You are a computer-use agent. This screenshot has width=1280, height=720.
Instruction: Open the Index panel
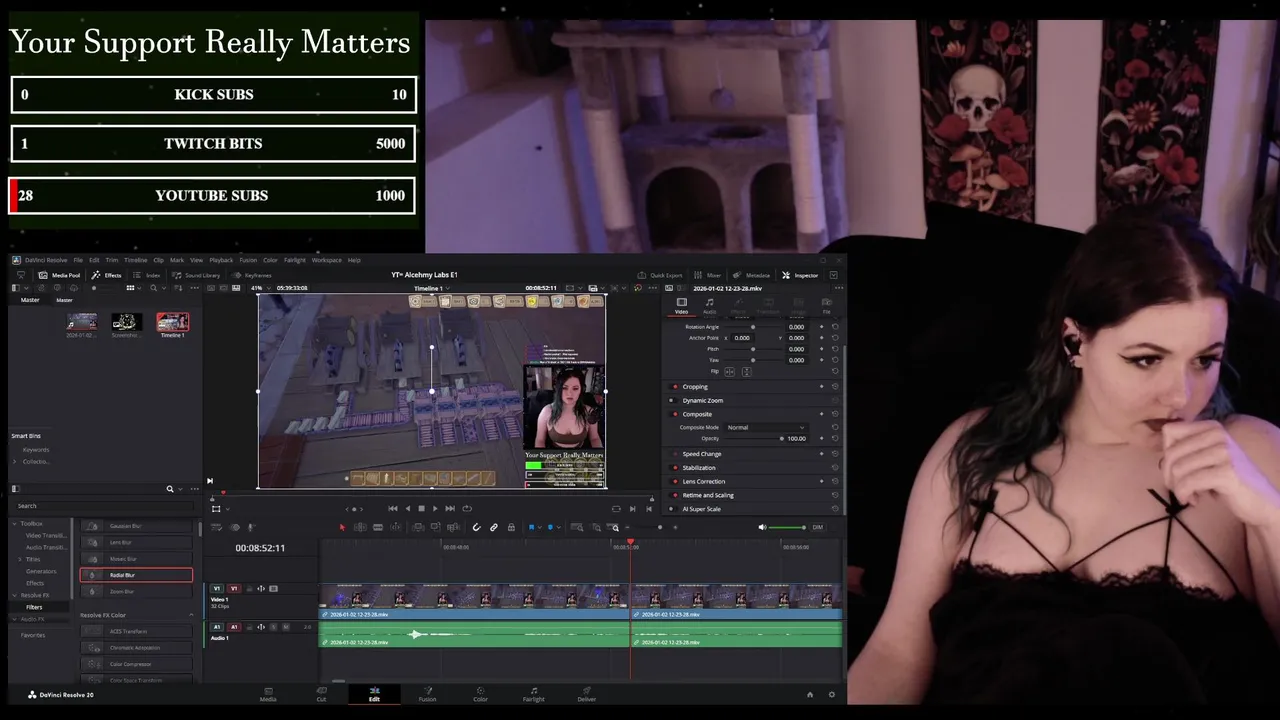(147, 275)
